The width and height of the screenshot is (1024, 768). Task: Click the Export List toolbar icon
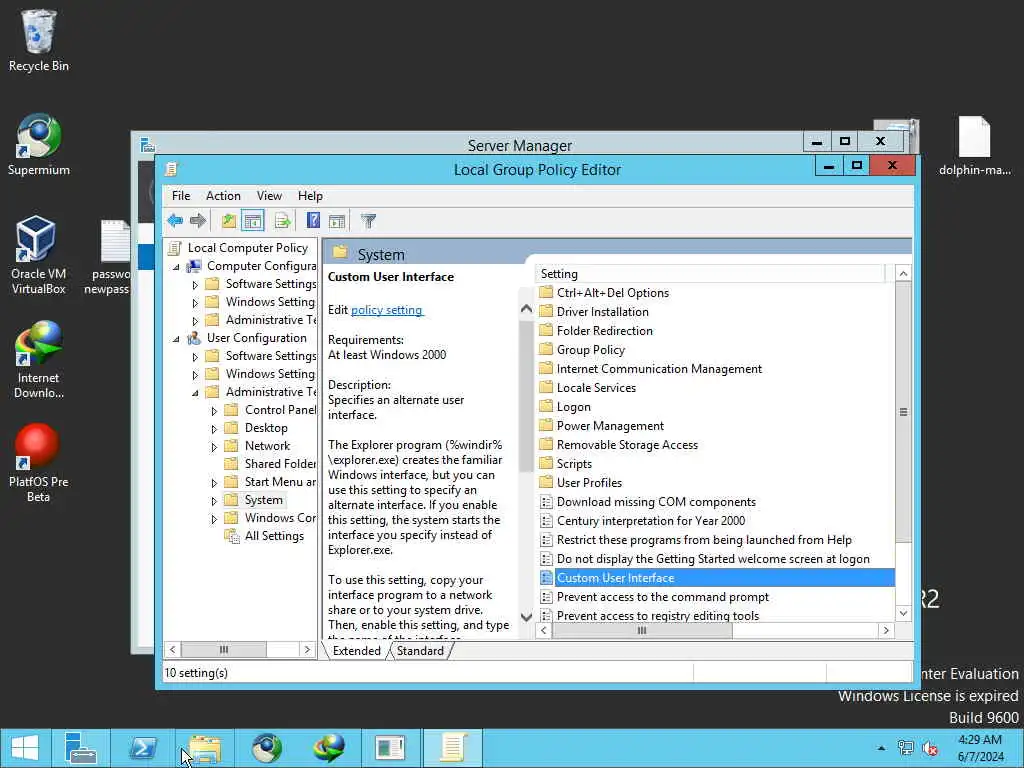[282, 221]
